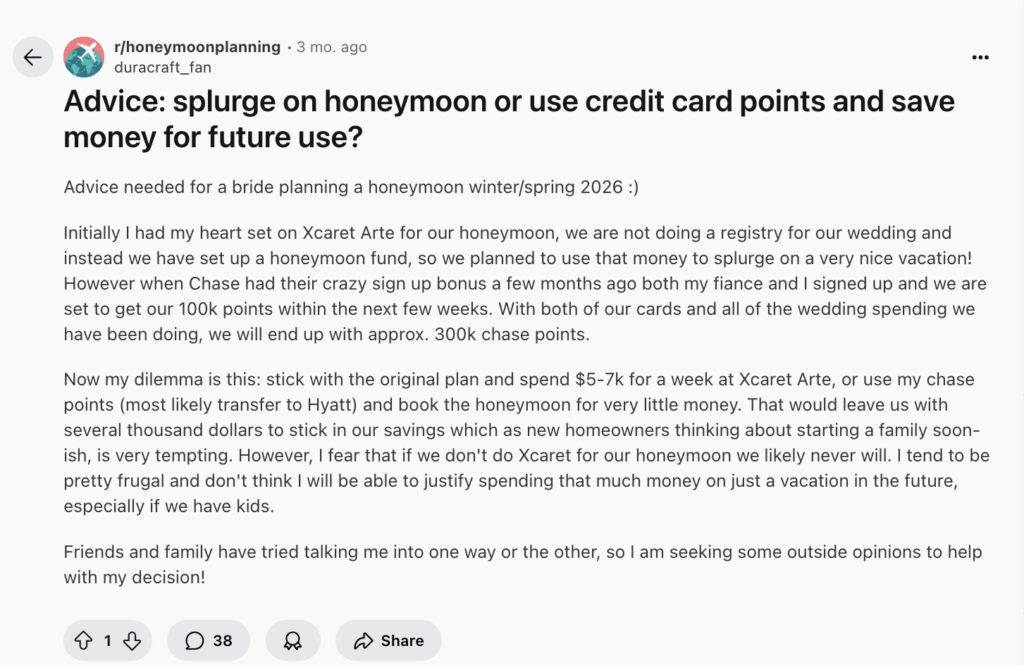Viewport: 1024px width, 665px height.
Task: Click the vote score showing 1
Action: 108,641
